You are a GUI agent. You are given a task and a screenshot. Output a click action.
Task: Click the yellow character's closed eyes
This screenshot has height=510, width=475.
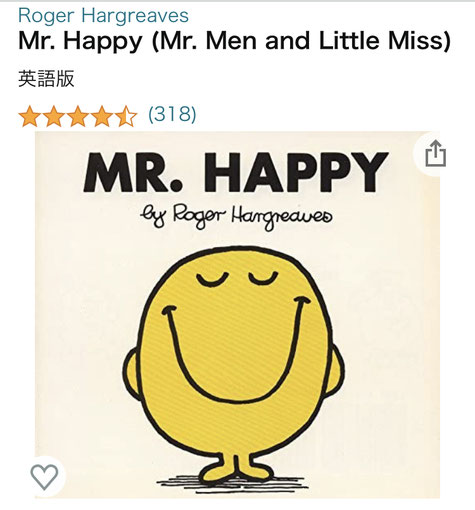(x=237, y=279)
